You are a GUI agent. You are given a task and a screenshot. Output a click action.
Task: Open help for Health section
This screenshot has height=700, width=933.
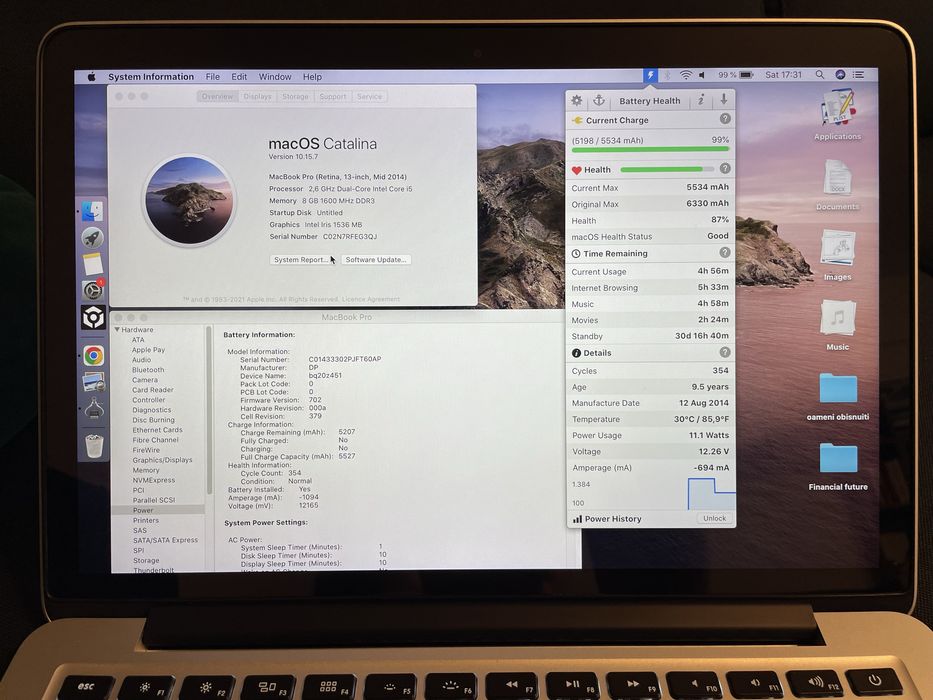(725, 168)
